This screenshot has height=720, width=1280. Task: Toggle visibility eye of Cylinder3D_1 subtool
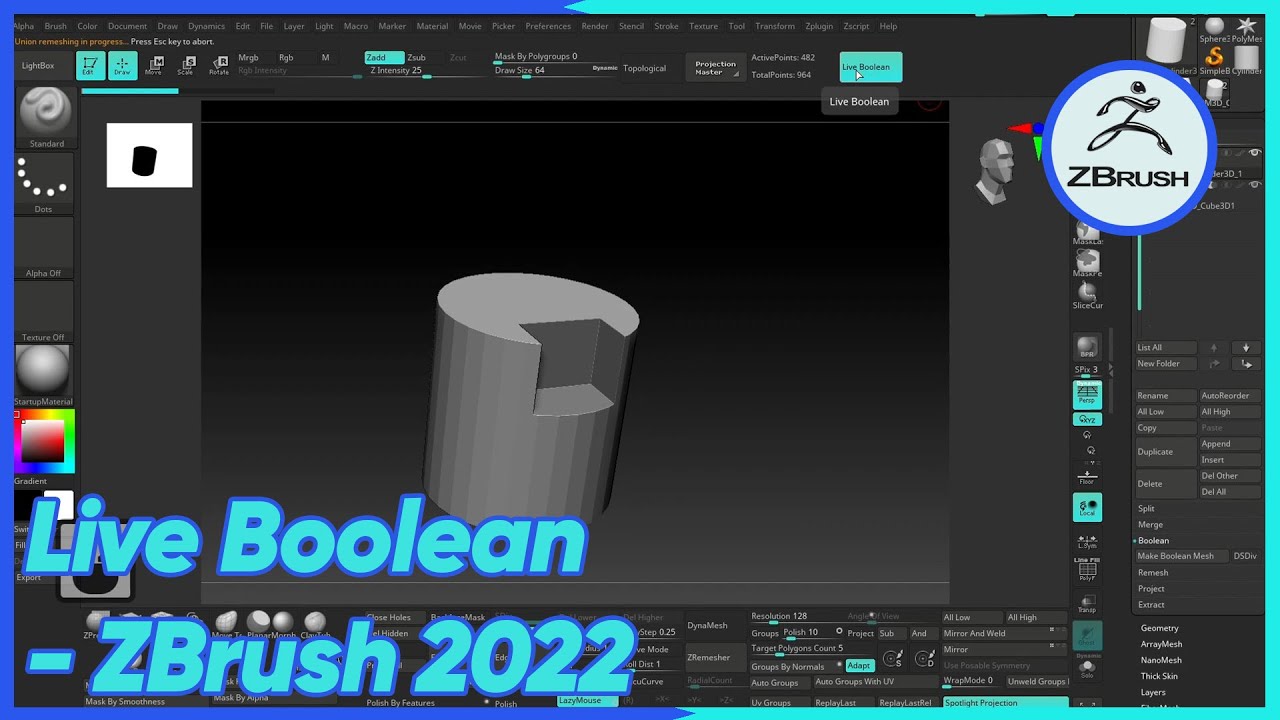(1254, 153)
